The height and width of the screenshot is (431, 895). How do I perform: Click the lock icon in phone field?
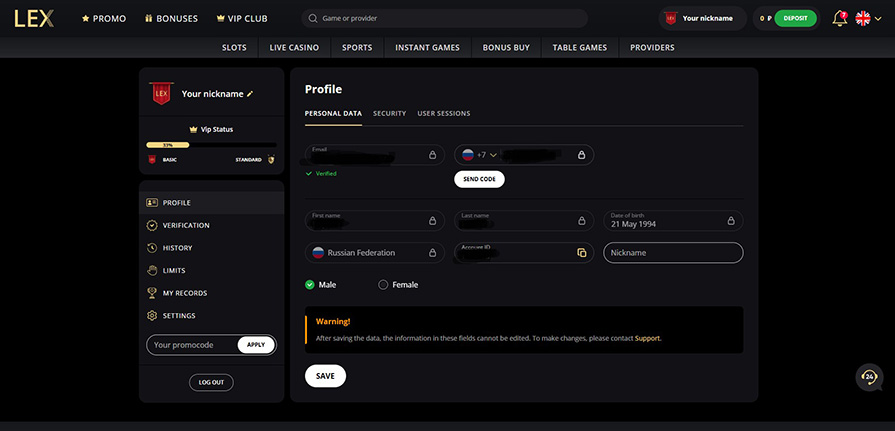pos(582,155)
